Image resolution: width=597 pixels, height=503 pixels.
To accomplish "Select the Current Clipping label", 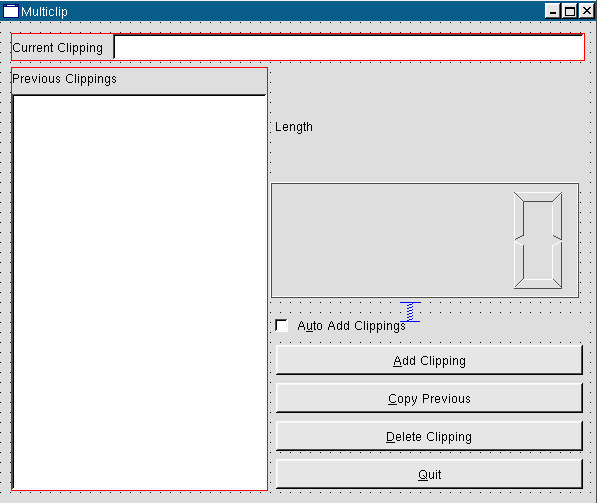I will point(57,48).
